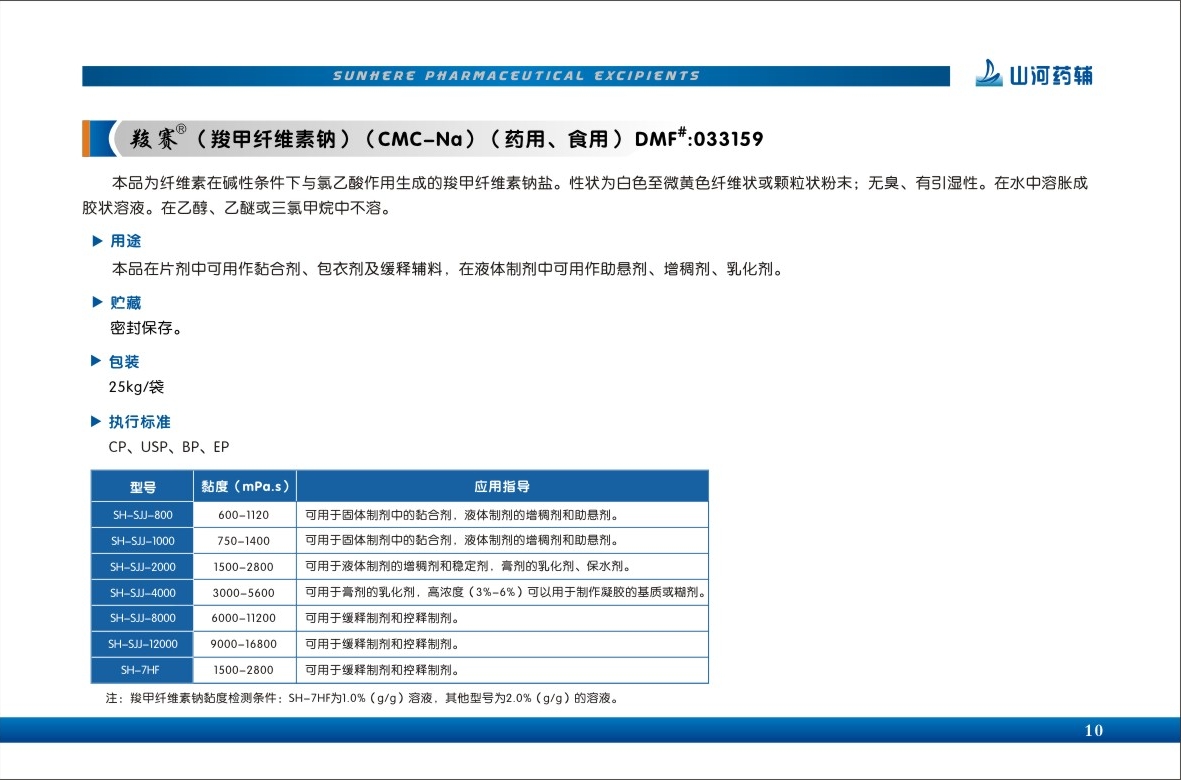The image size is (1181, 780).
Task: Select the SH-7HF model cell
Action: tap(142, 670)
